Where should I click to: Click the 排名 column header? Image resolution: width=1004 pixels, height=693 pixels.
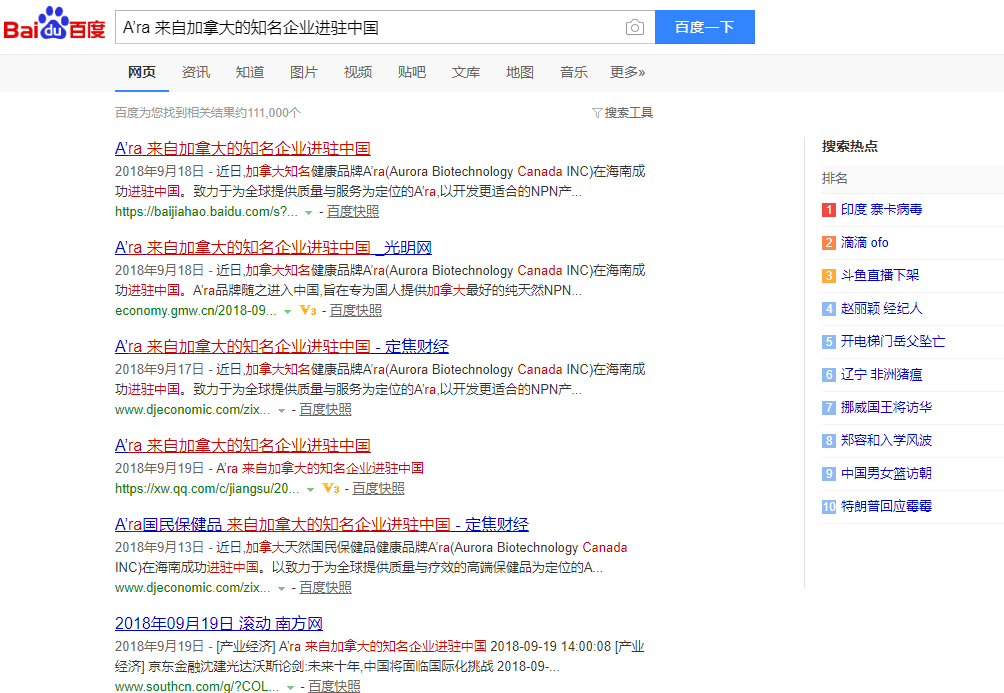(834, 179)
